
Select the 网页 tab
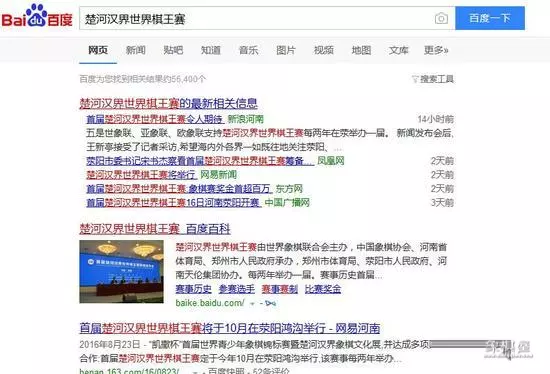pos(98,50)
